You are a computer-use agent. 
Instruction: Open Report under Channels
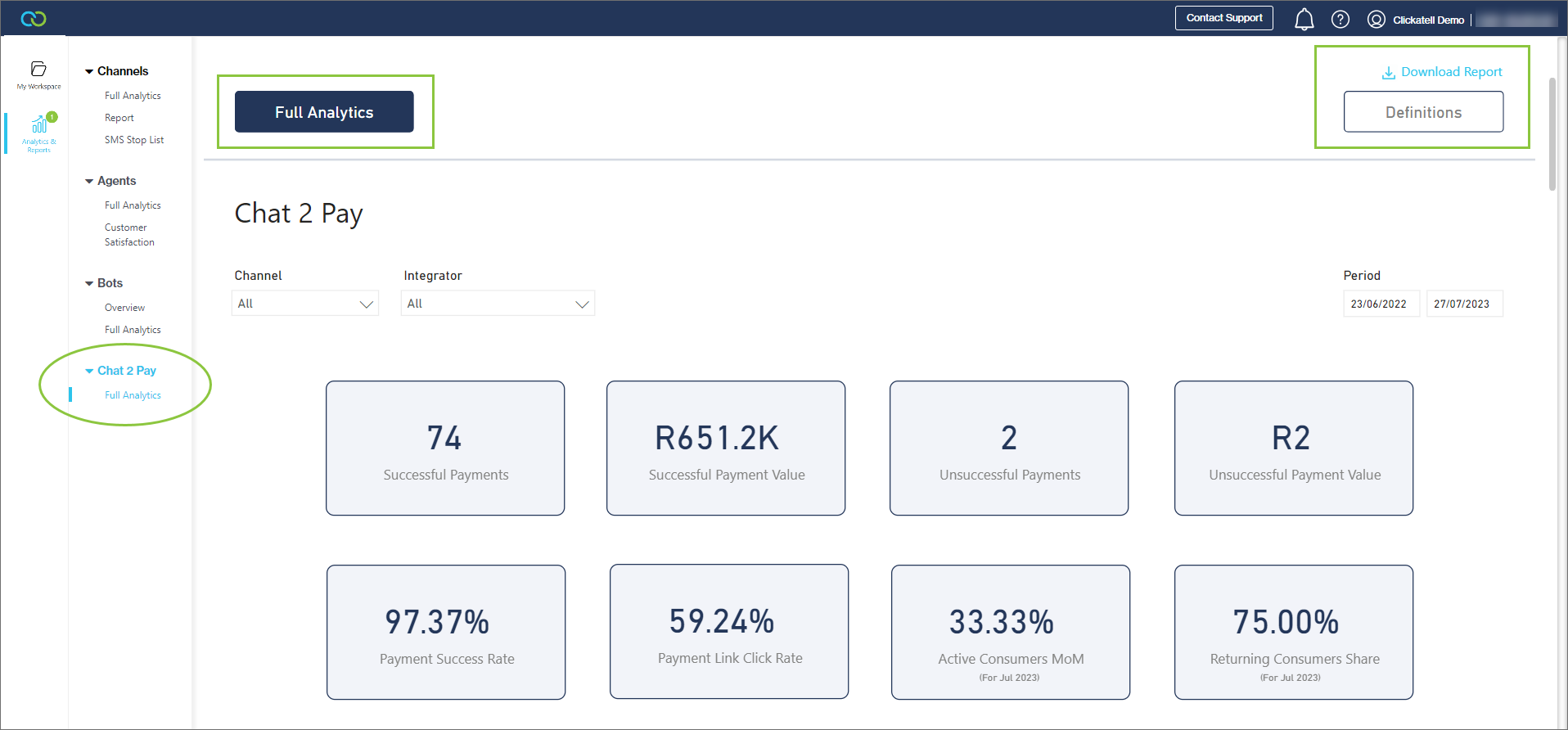point(119,118)
